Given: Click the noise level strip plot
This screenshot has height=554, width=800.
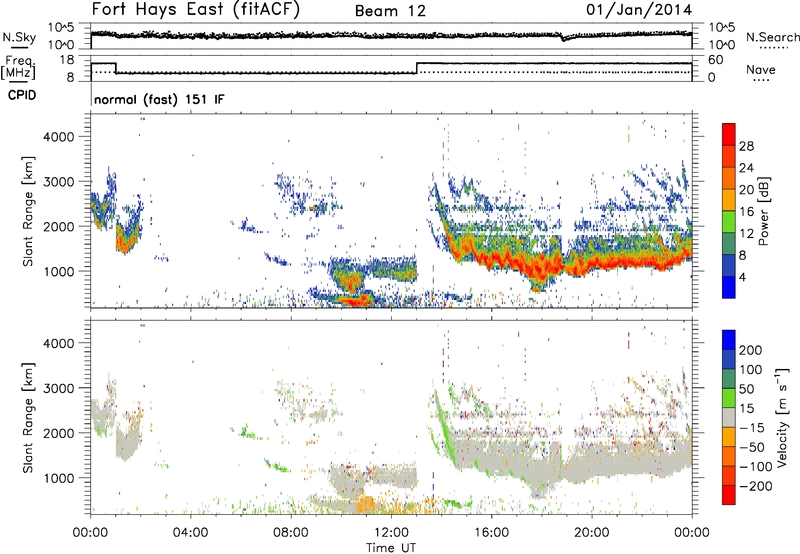Looking at the screenshot, I should click(x=391, y=36).
